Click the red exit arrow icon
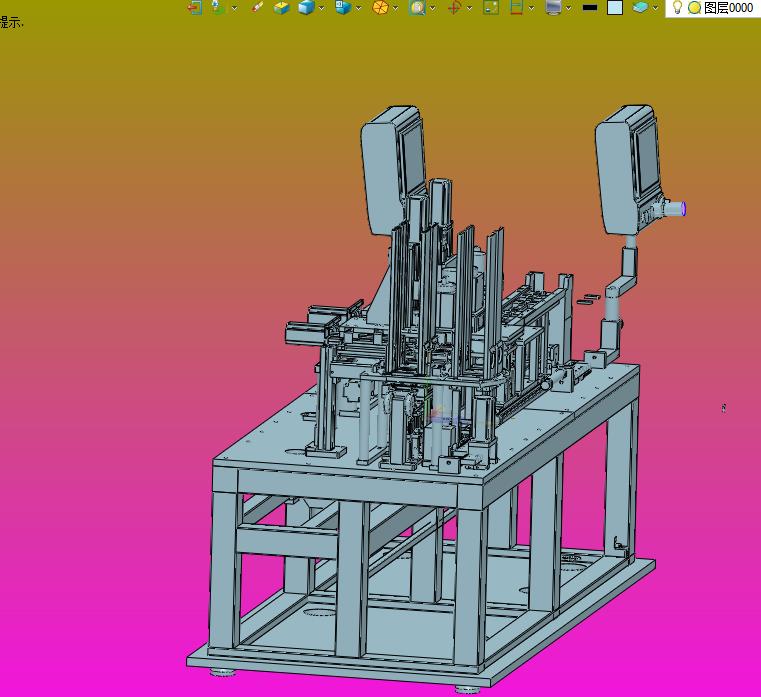Image resolution: width=761 pixels, height=697 pixels. click(195, 7)
